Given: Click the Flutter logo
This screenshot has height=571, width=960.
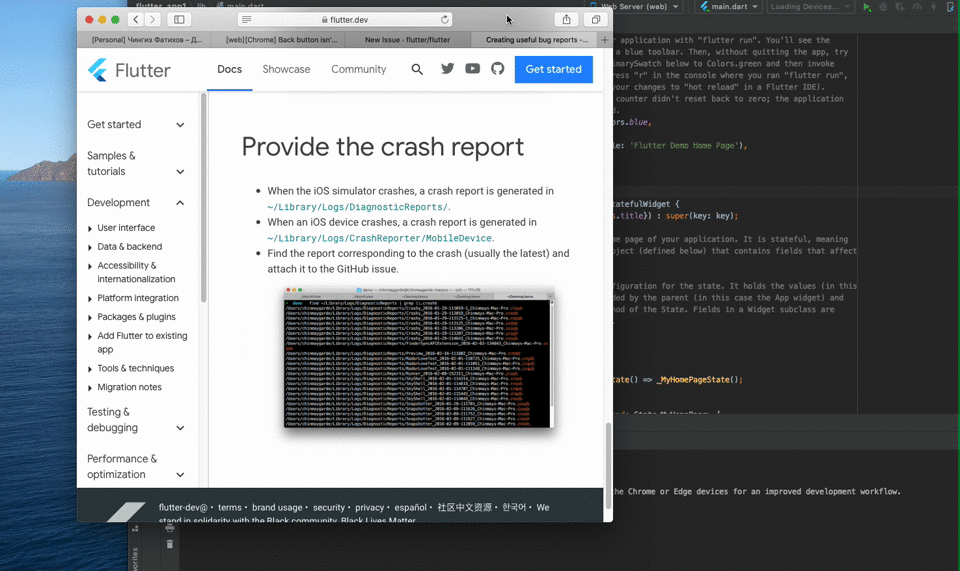Looking at the screenshot, I should [129, 70].
